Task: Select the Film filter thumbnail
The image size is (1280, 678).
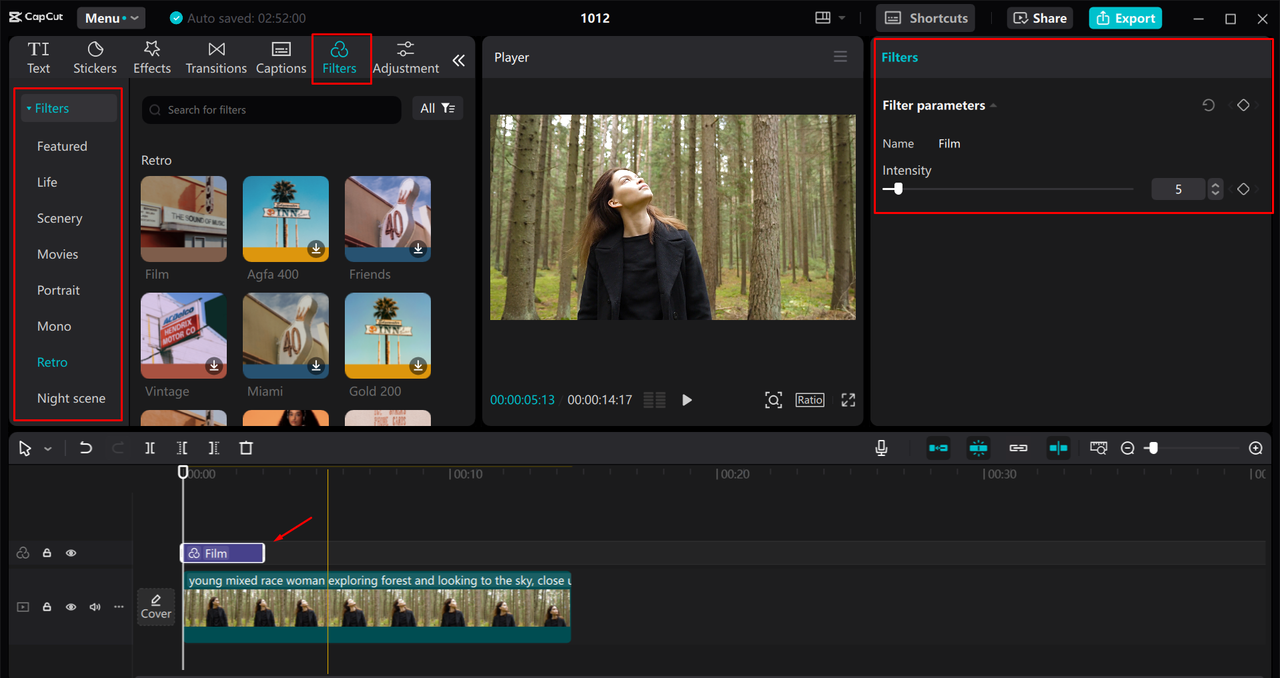Action: click(184, 219)
